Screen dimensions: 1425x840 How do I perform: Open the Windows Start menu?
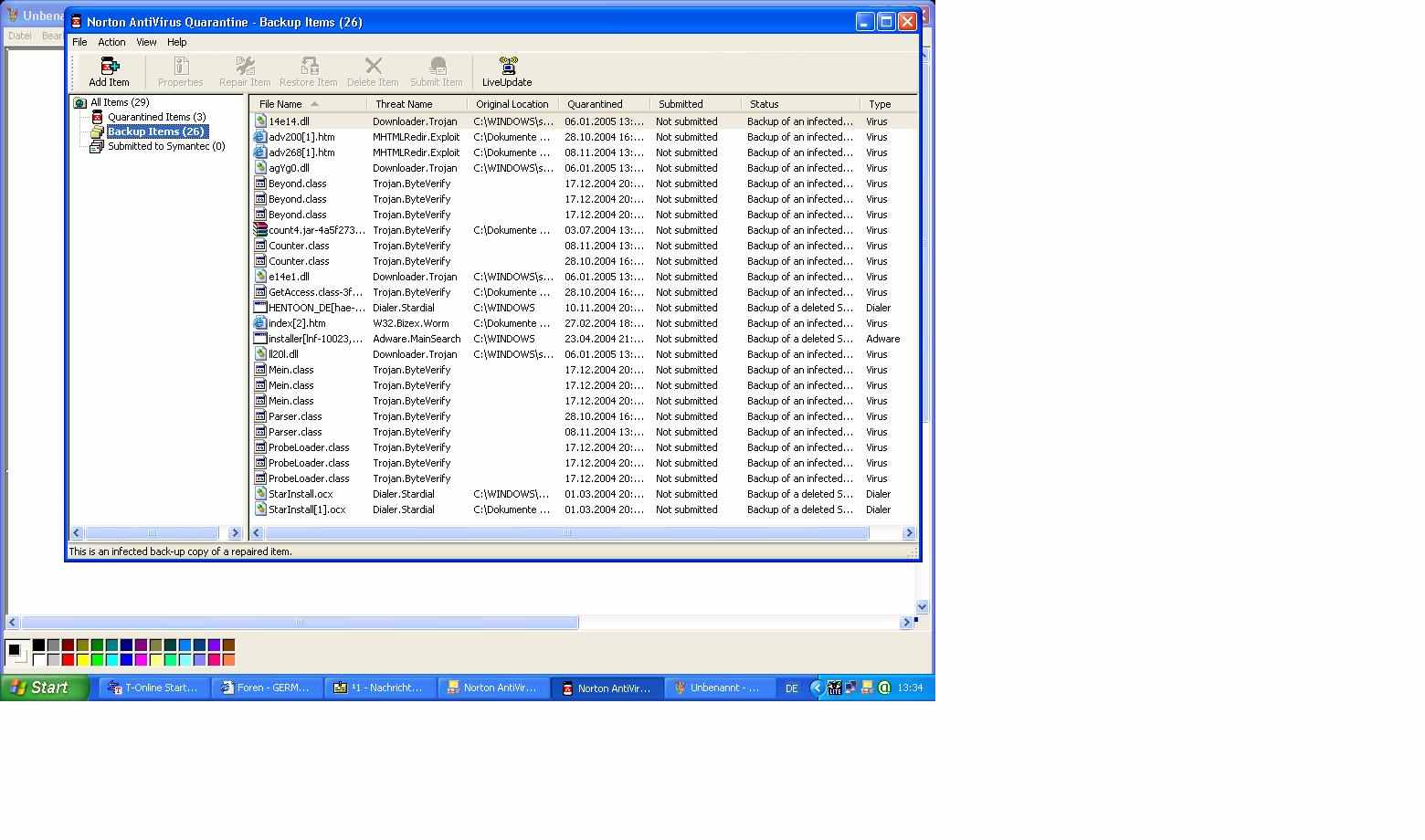(x=44, y=688)
